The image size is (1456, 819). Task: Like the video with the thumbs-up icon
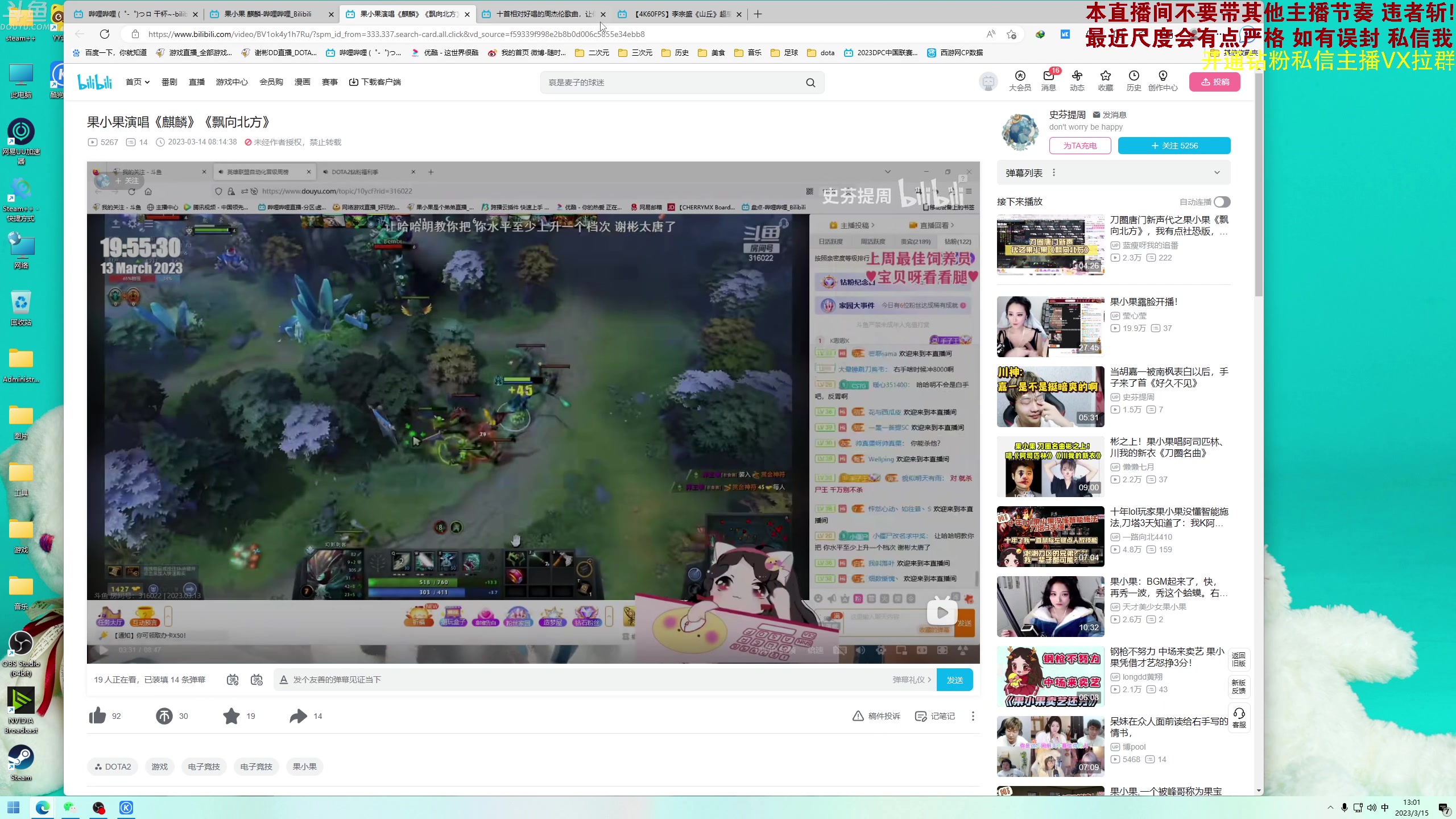tap(98, 715)
